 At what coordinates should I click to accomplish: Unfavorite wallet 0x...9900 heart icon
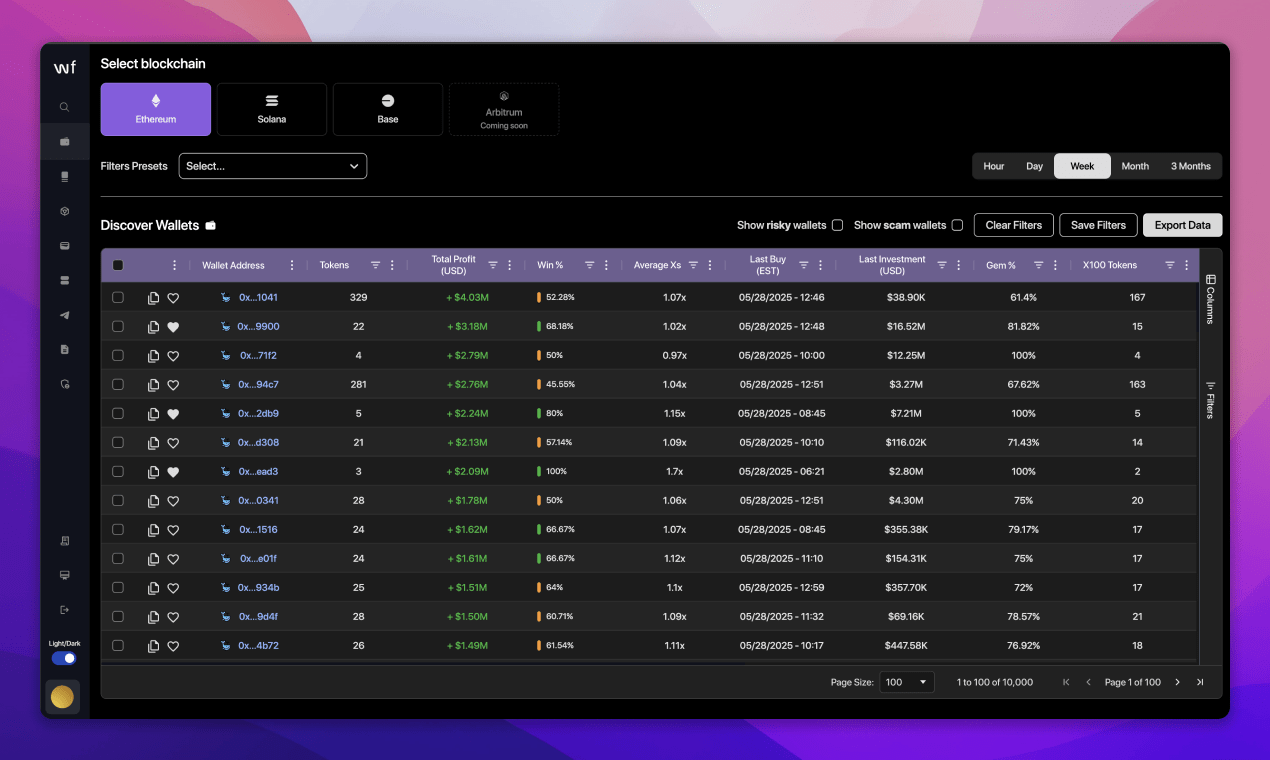pyautogui.click(x=173, y=327)
